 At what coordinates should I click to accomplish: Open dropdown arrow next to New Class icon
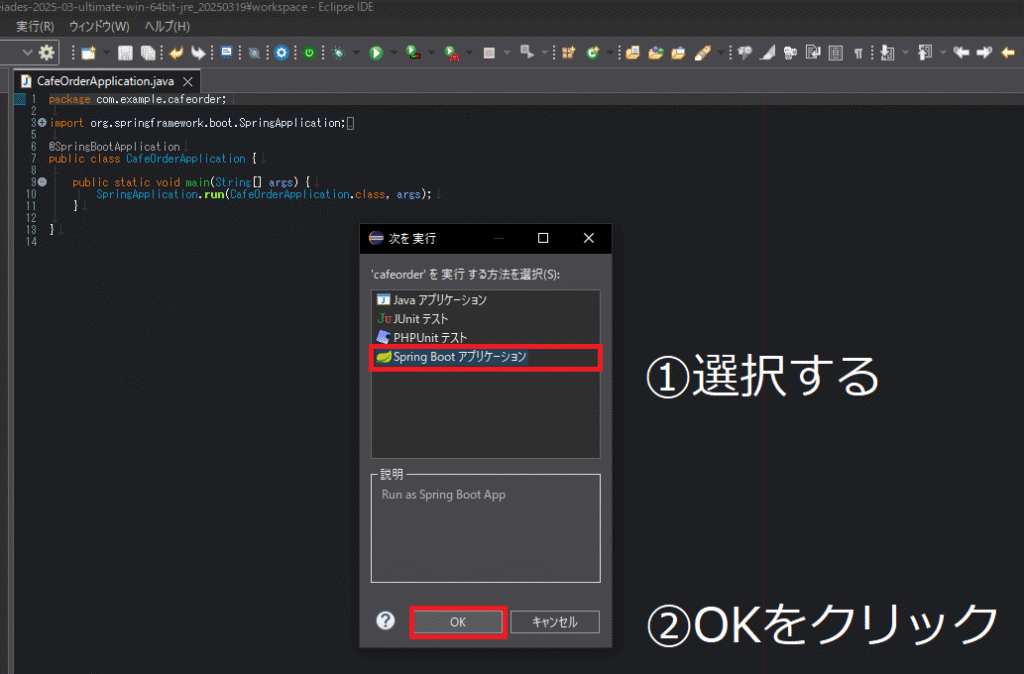tap(610, 53)
